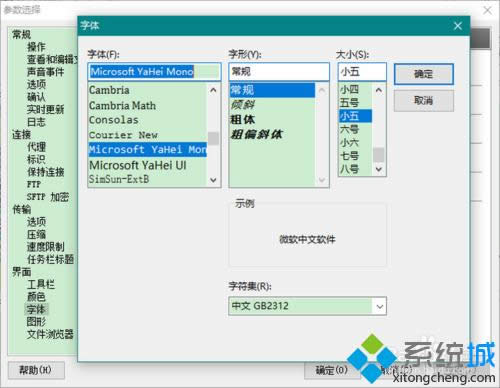Select 工具栏 item in tree
This screenshot has width=500, height=388.
[x=41, y=284]
